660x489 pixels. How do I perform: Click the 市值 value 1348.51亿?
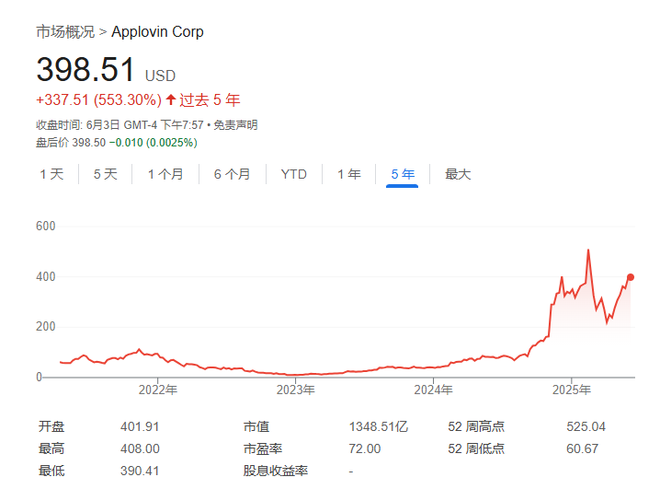pyautogui.click(x=378, y=427)
